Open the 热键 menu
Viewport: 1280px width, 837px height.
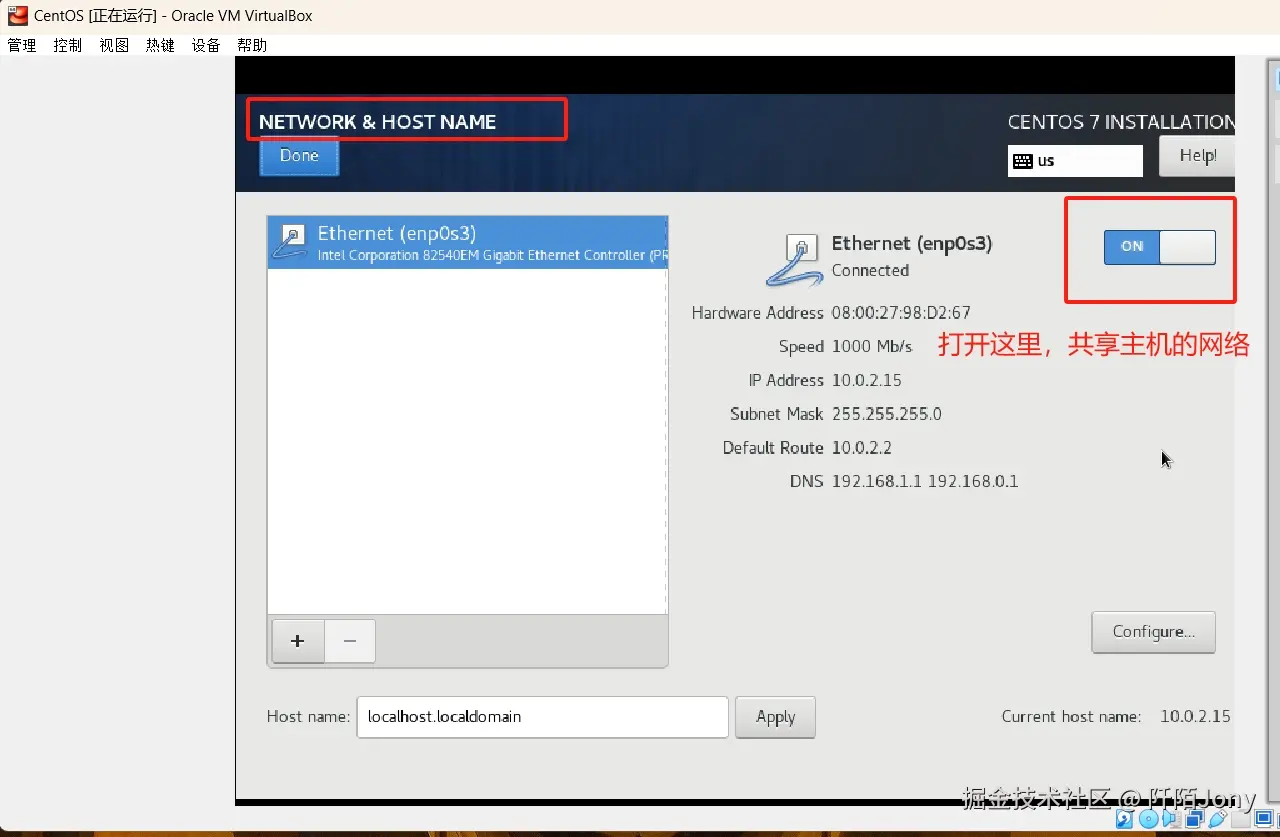(x=160, y=45)
